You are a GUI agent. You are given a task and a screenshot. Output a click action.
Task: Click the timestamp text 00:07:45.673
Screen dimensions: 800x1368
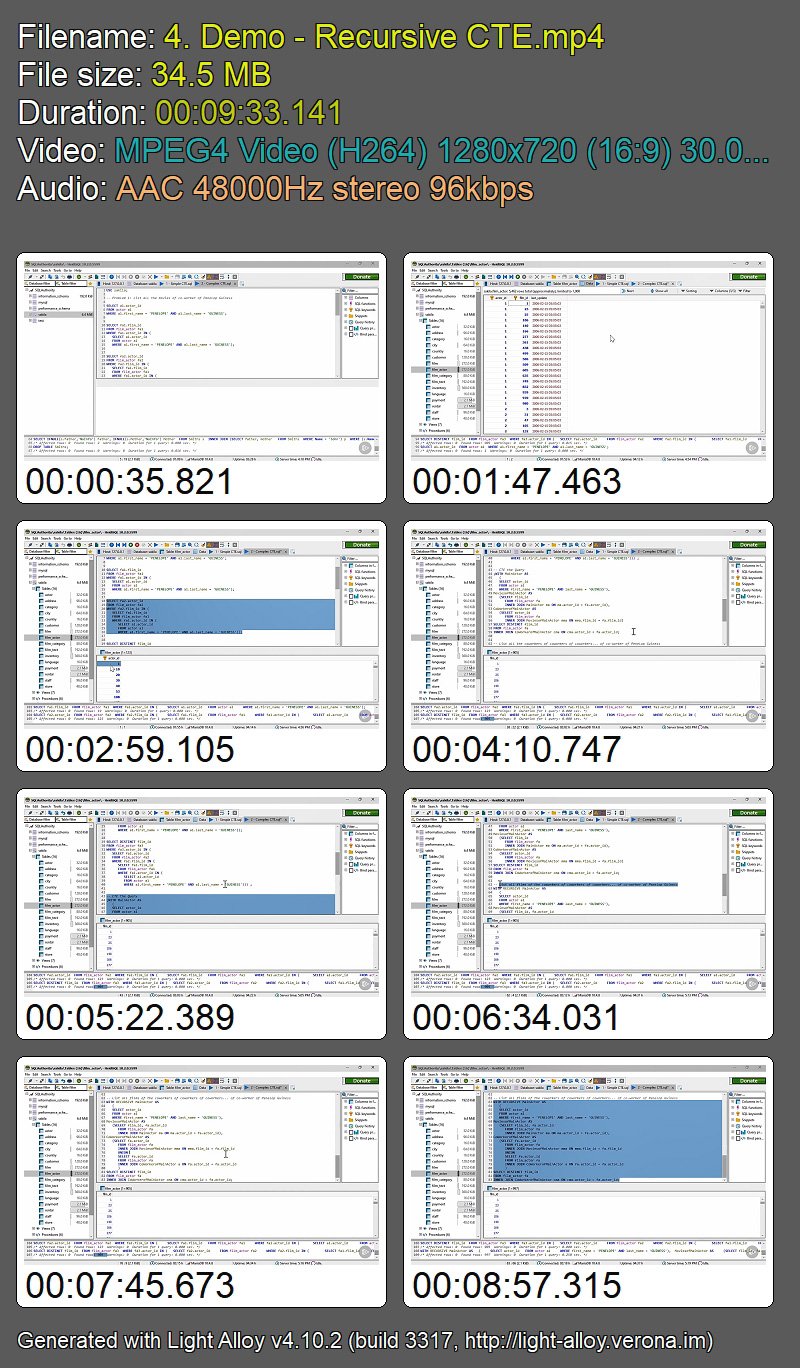pyautogui.click(x=129, y=1285)
